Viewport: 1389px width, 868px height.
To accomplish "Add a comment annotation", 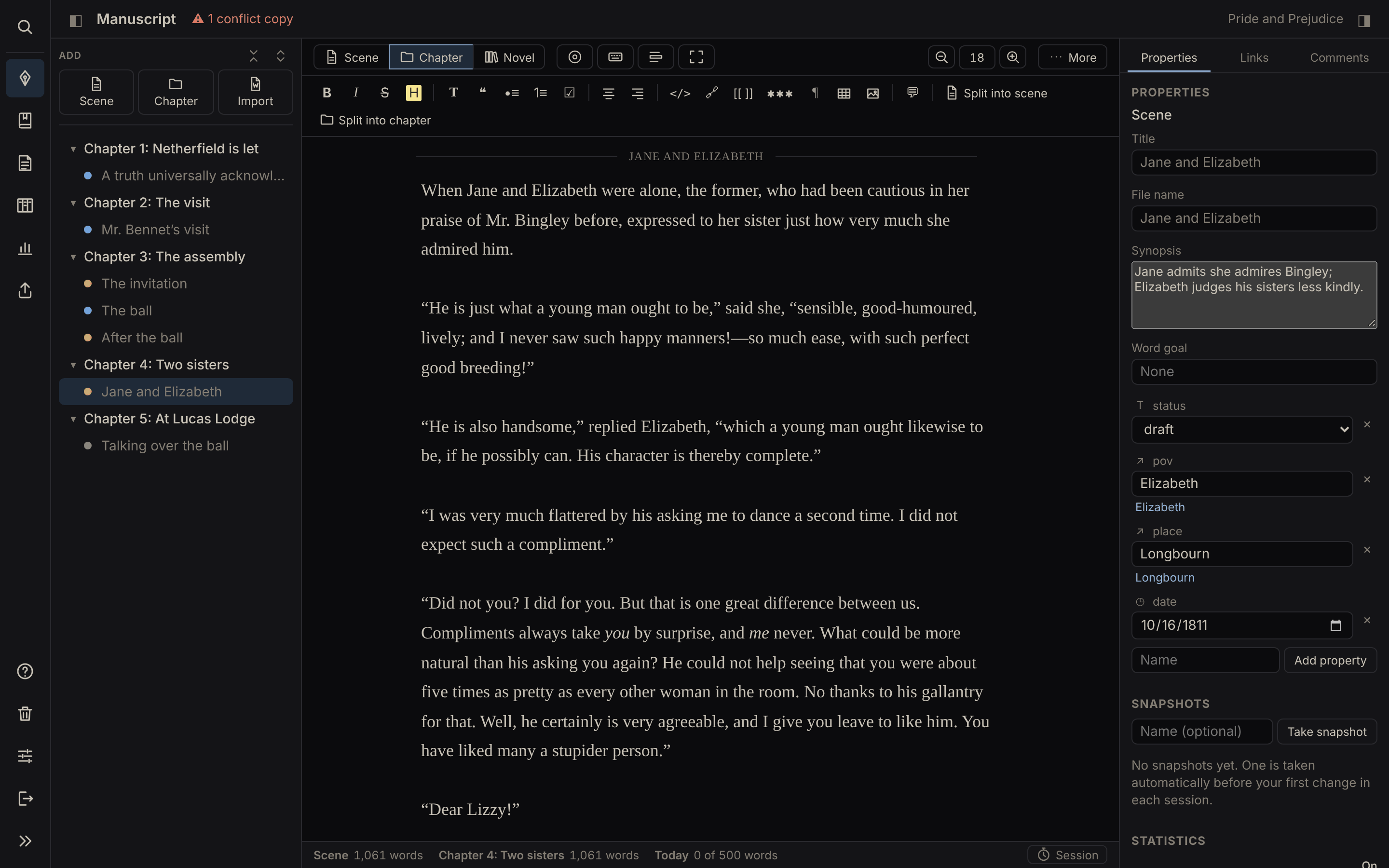I will pyautogui.click(x=912, y=93).
